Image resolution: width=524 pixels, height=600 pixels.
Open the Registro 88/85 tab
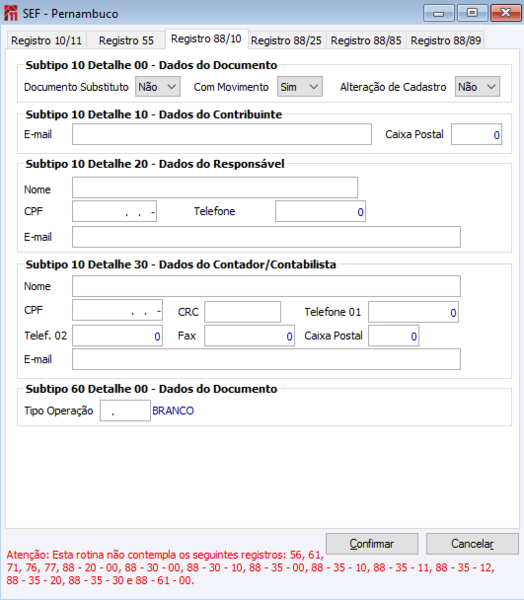366,41
